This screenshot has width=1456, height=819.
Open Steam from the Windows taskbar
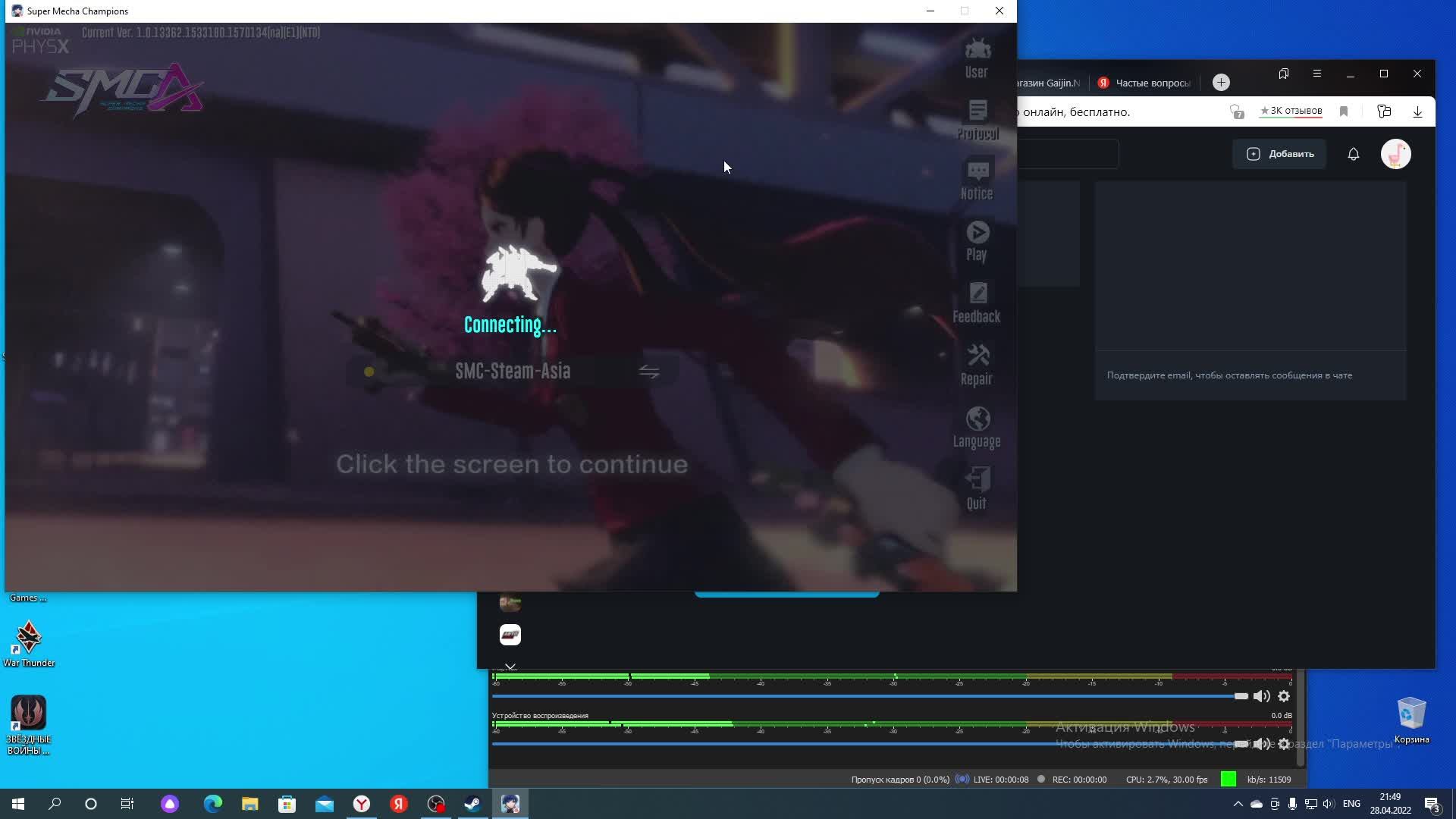pos(472,804)
